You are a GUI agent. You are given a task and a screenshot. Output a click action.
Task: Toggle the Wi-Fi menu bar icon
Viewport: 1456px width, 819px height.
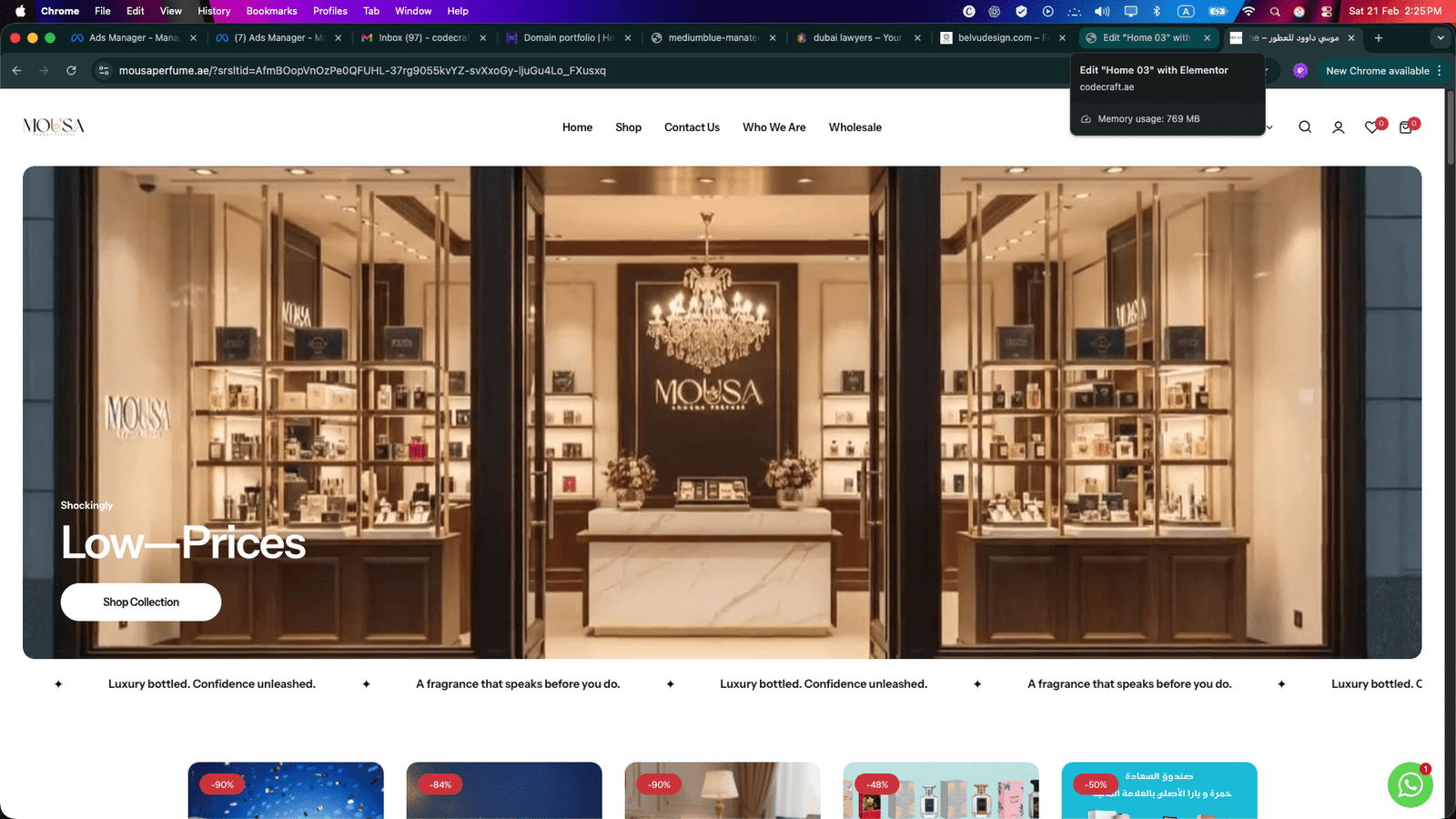pos(1249,11)
